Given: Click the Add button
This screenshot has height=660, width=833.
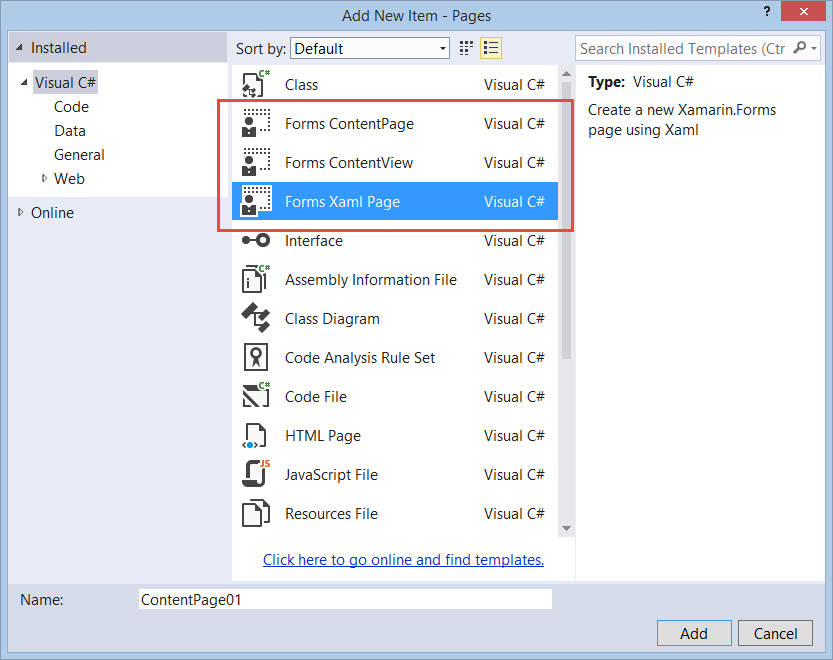Looking at the screenshot, I should point(694,633).
